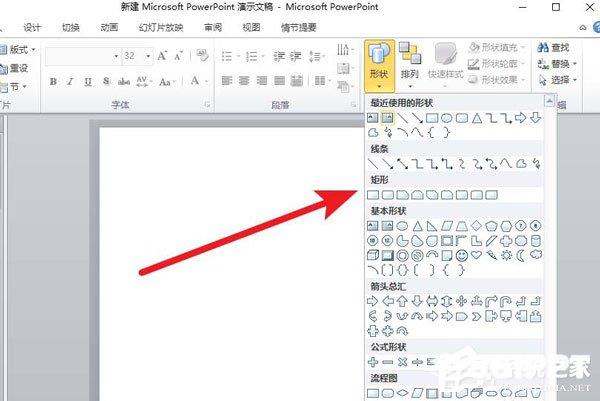
Task: Toggle center text alignment
Action: (244, 81)
